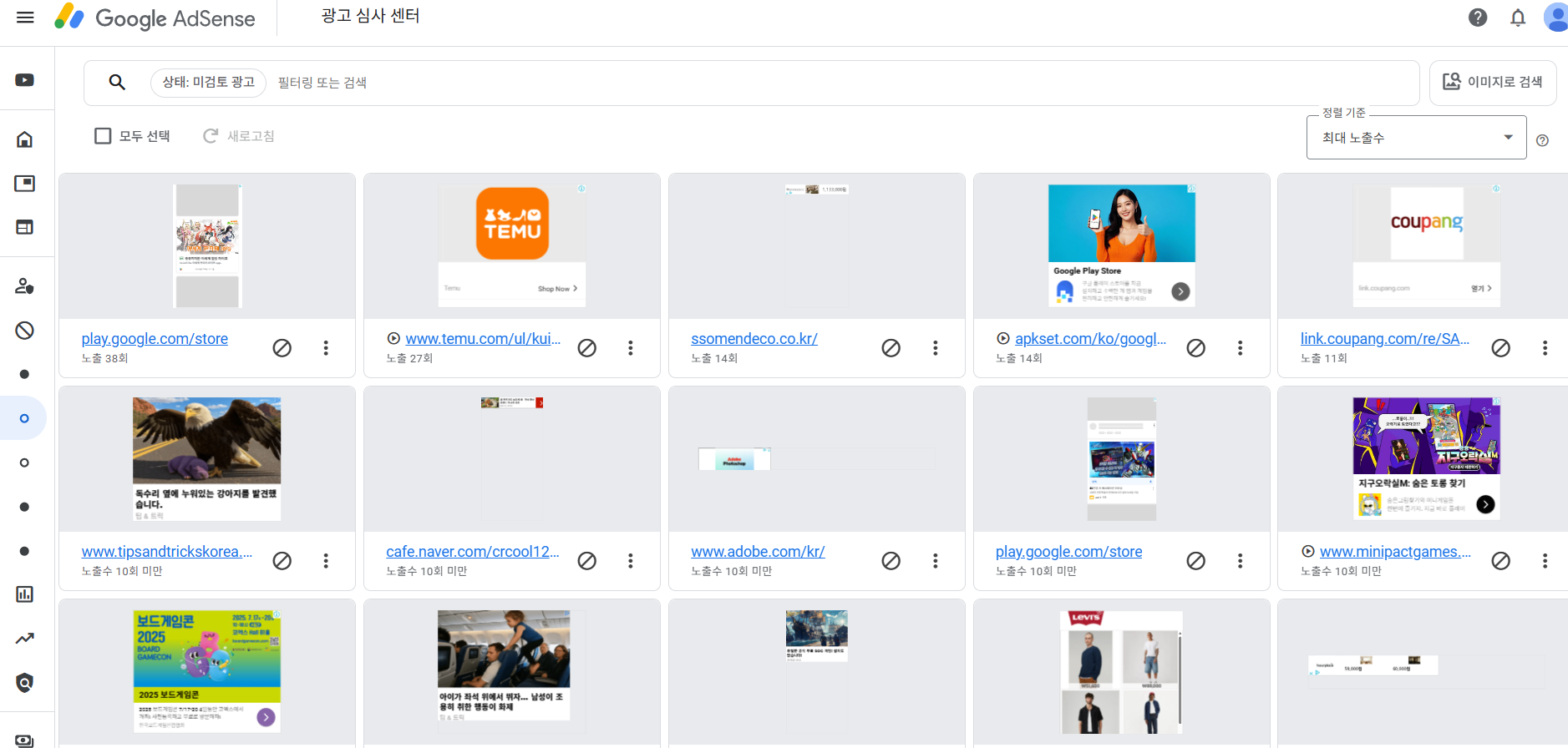Open the coupang ad thumbnail
The height and width of the screenshot is (748, 1568).
[x=1427, y=246]
